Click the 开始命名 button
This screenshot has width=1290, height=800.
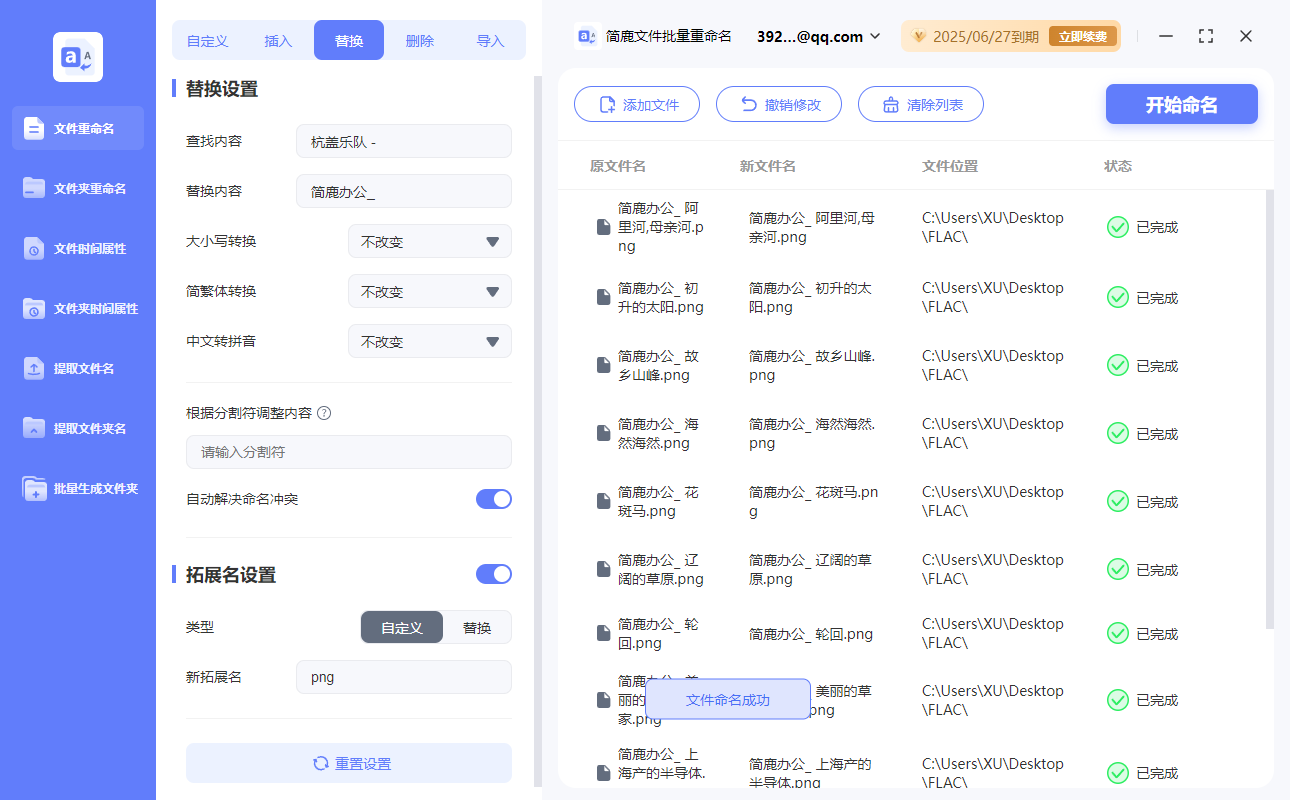point(1181,104)
